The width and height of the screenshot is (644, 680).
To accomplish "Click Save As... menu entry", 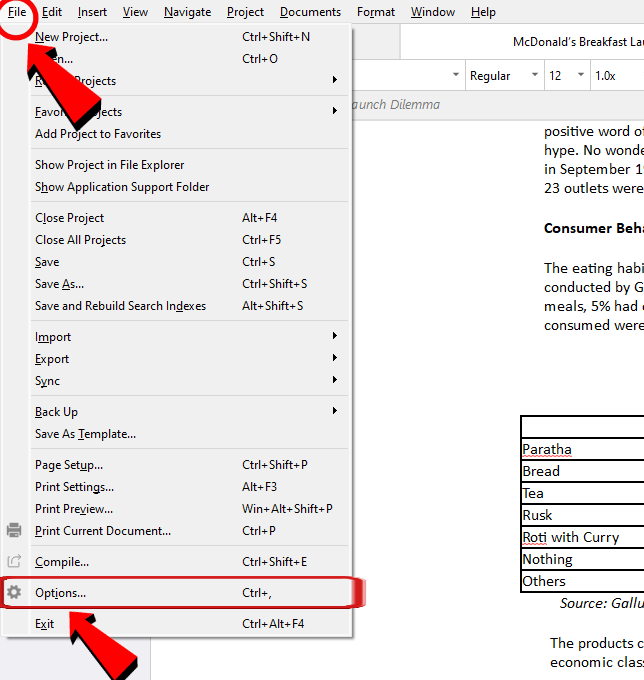I will (190, 284).
